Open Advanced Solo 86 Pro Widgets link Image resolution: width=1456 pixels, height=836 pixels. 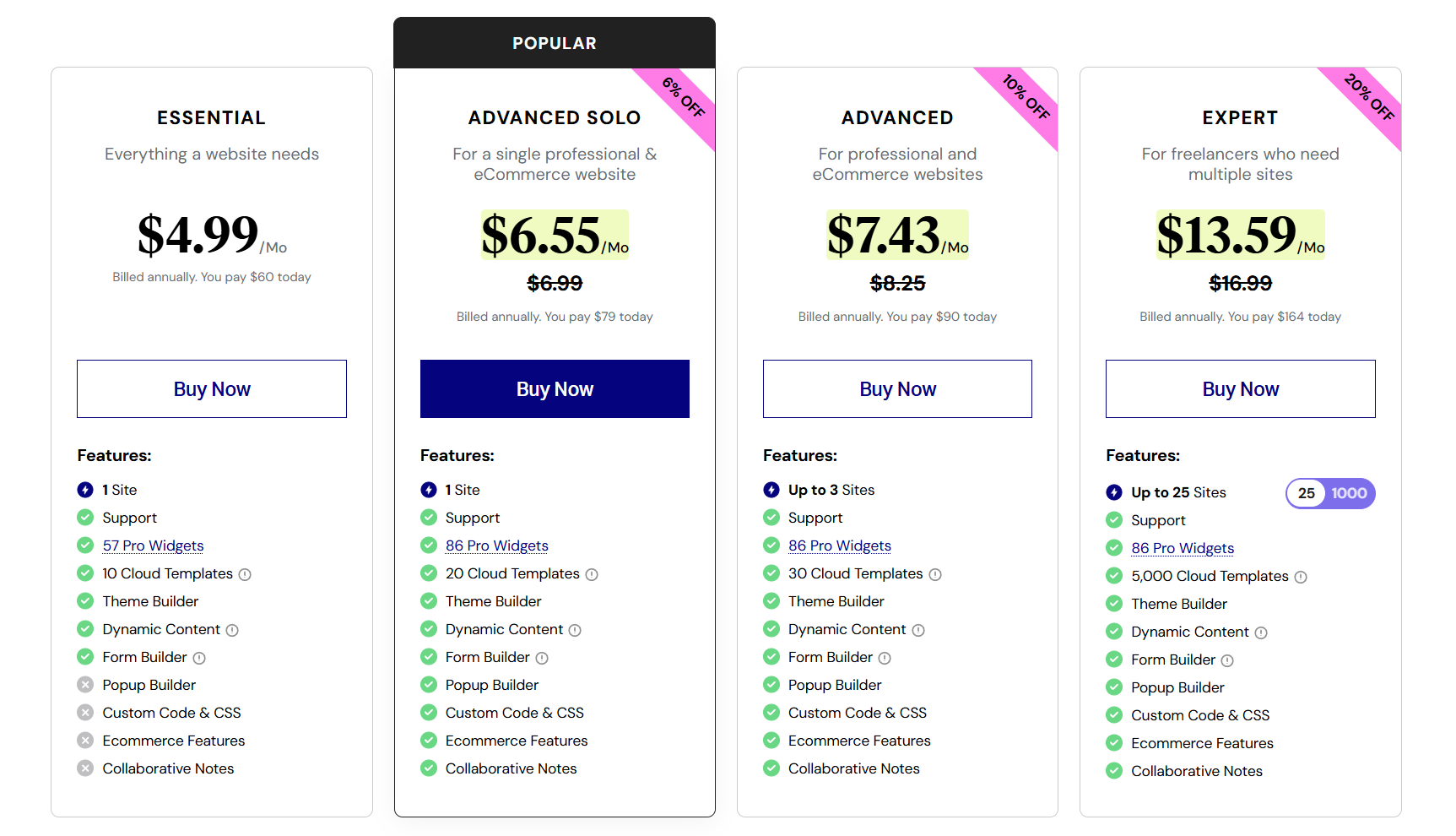[496, 546]
